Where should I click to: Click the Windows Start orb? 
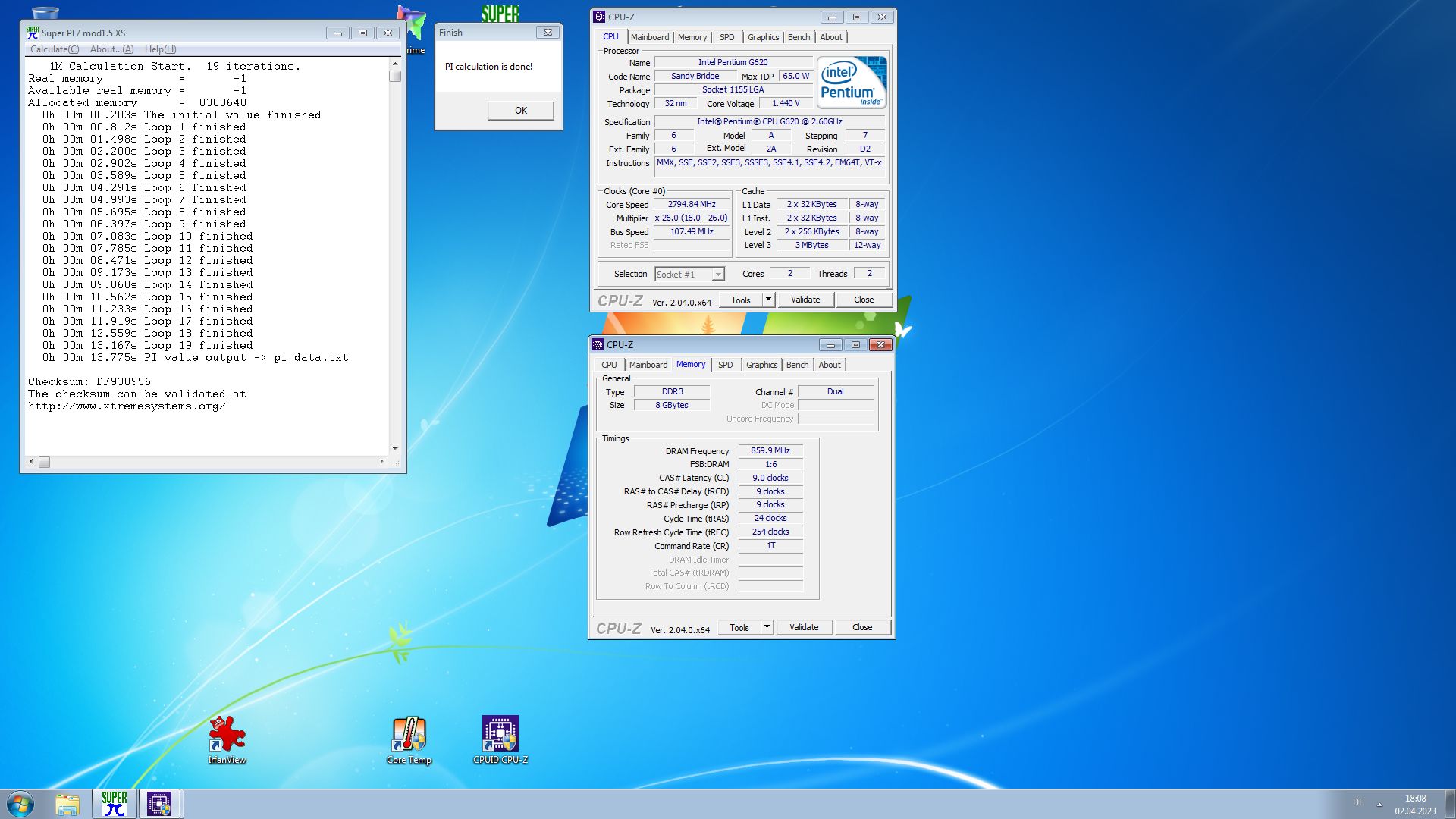[20, 804]
